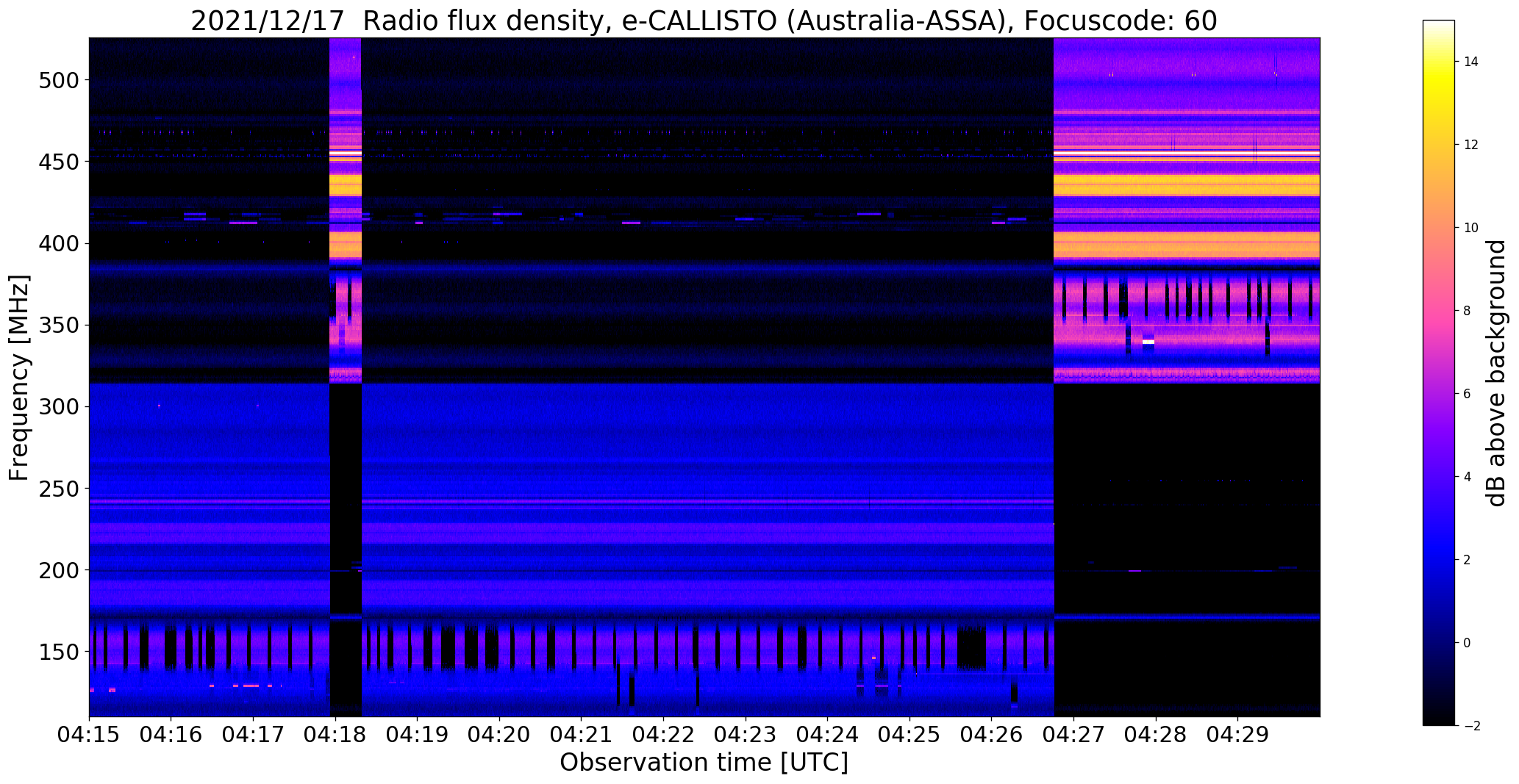Click the 04:18 time tick label

coord(335,734)
